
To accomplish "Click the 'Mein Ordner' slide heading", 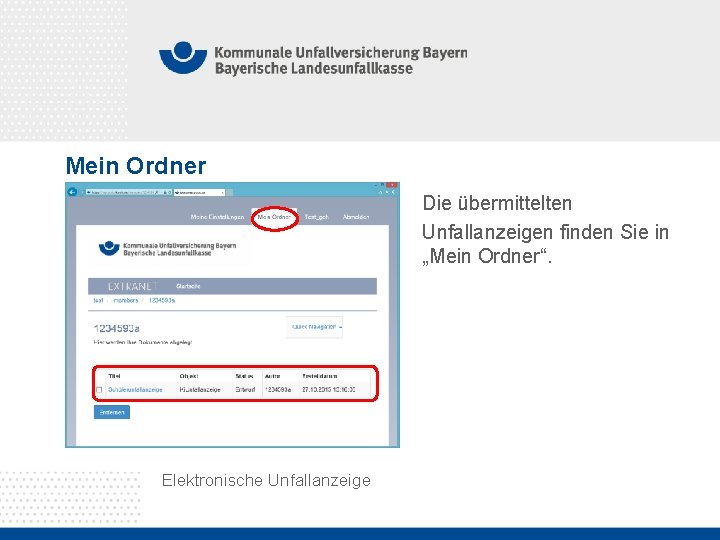I will (136, 166).
